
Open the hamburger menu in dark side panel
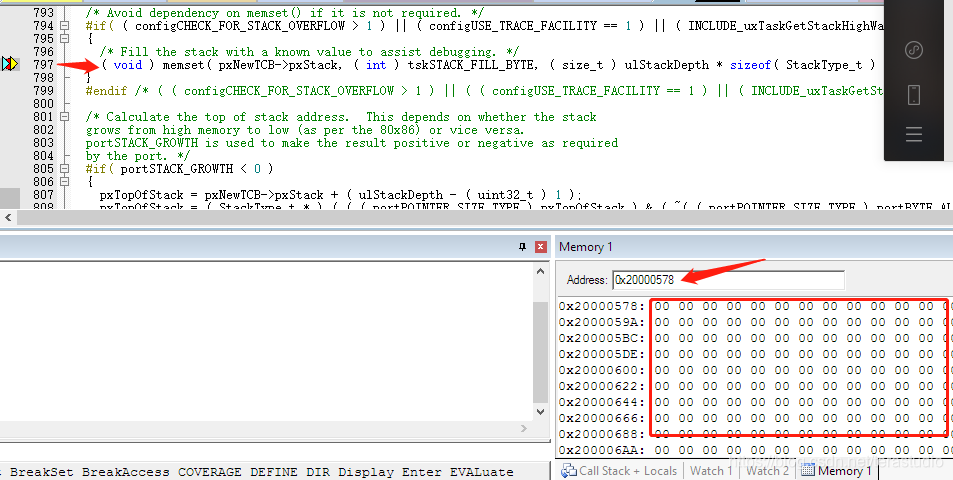[x=914, y=134]
